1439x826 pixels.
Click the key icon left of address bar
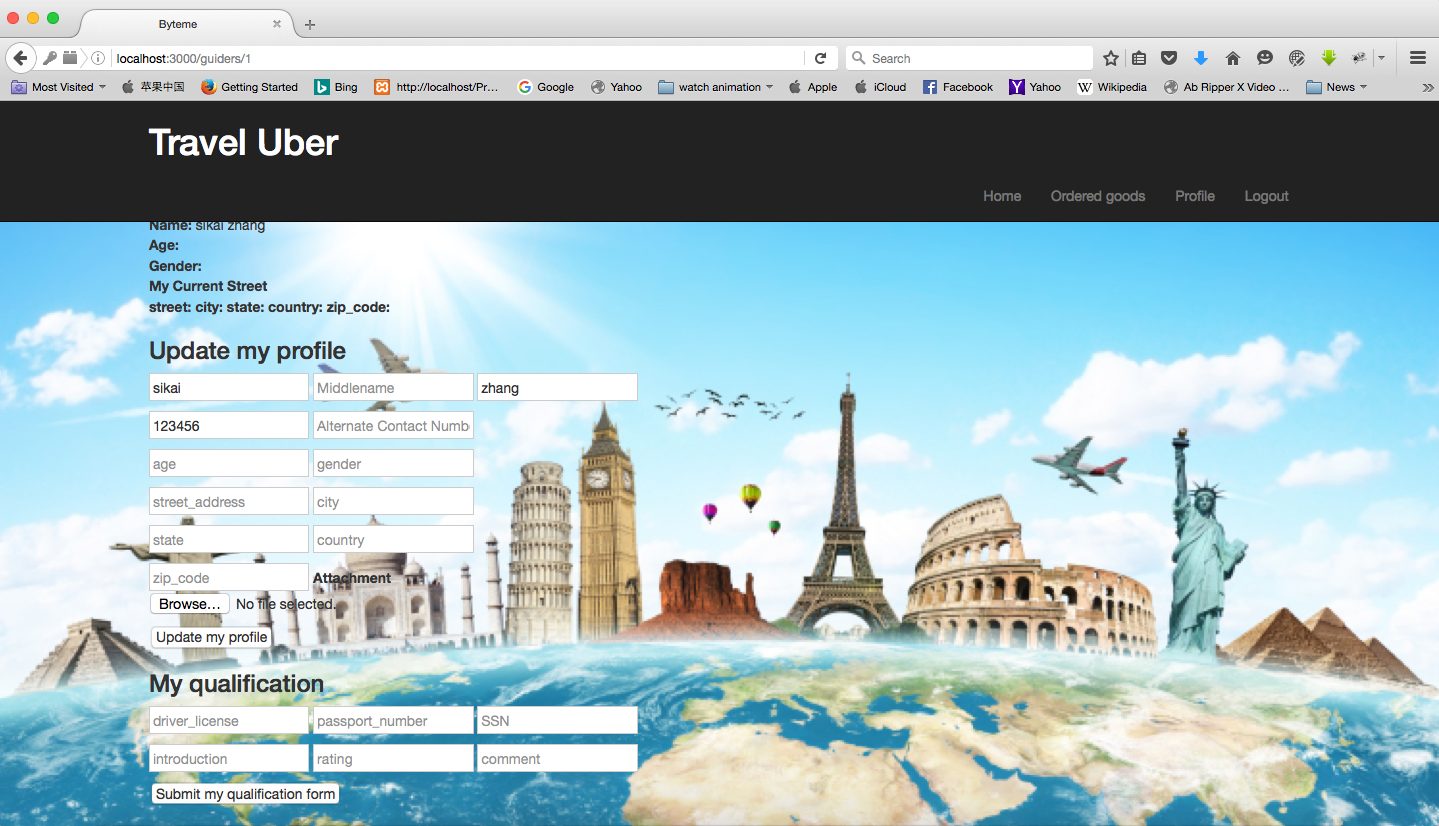[49, 58]
